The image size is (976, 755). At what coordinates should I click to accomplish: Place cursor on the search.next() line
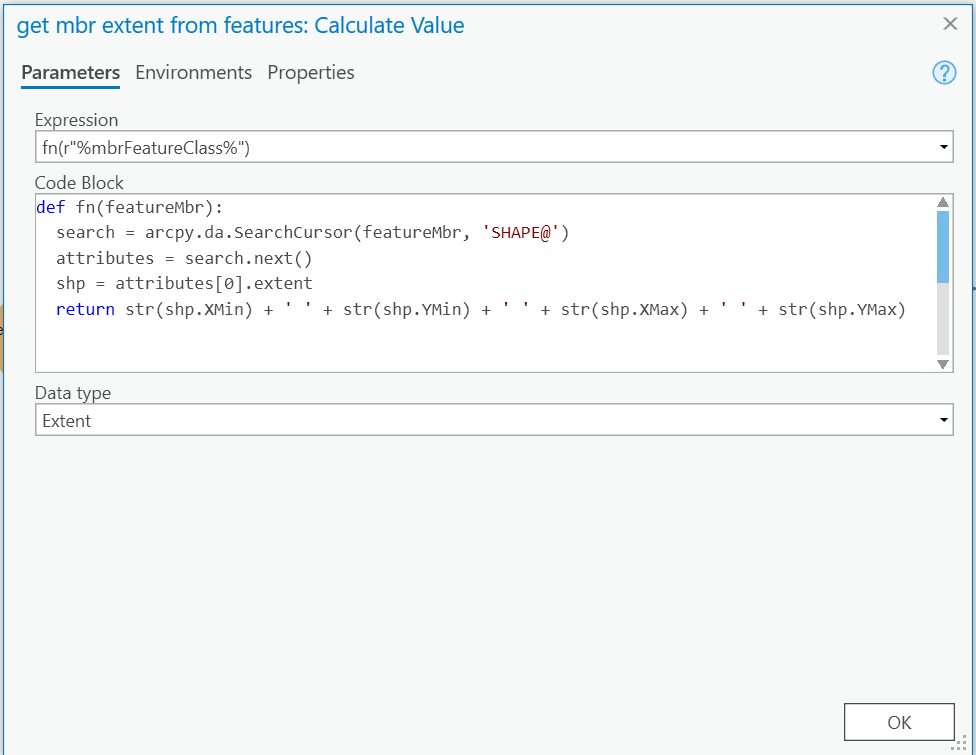(184, 258)
